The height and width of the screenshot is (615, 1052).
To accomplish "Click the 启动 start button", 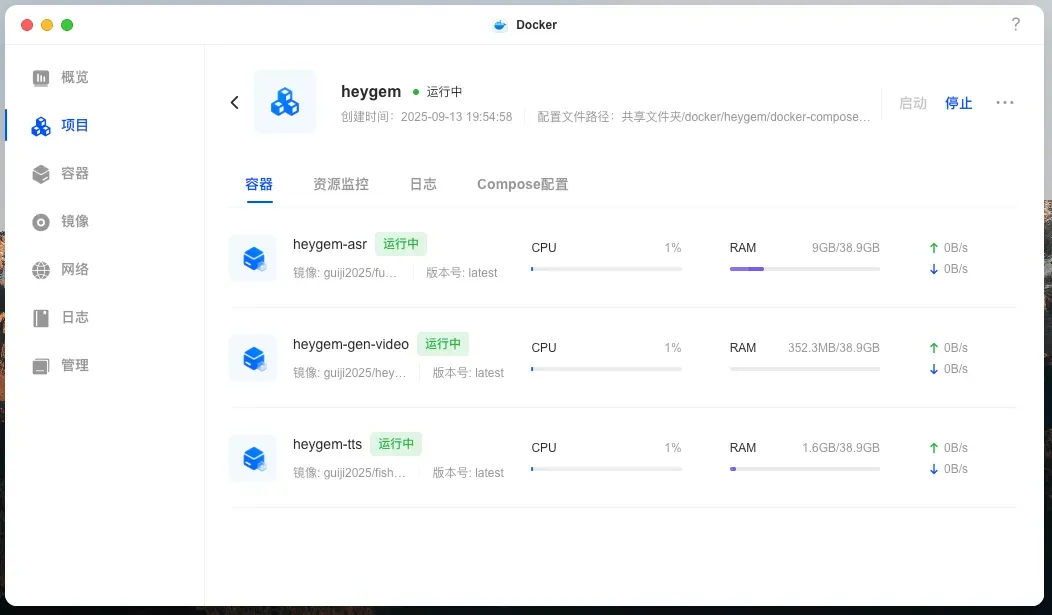I will click(912, 103).
